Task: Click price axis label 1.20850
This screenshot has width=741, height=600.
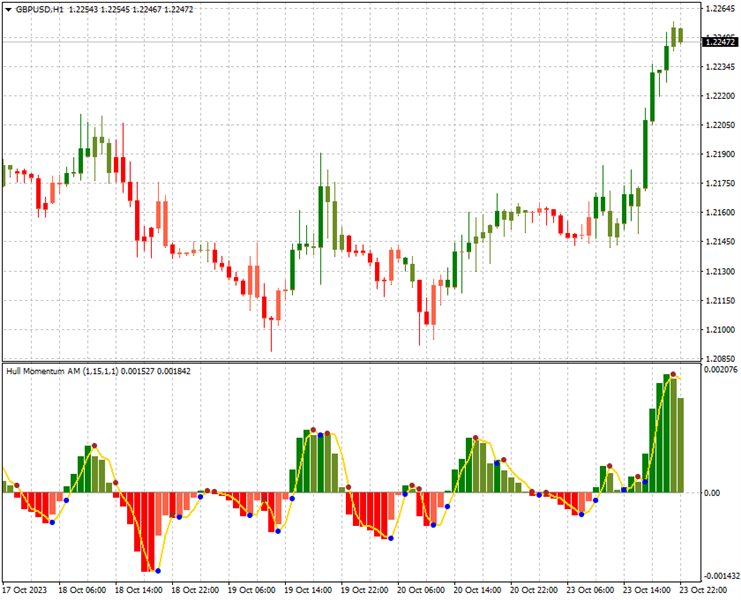Action: coord(720,359)
